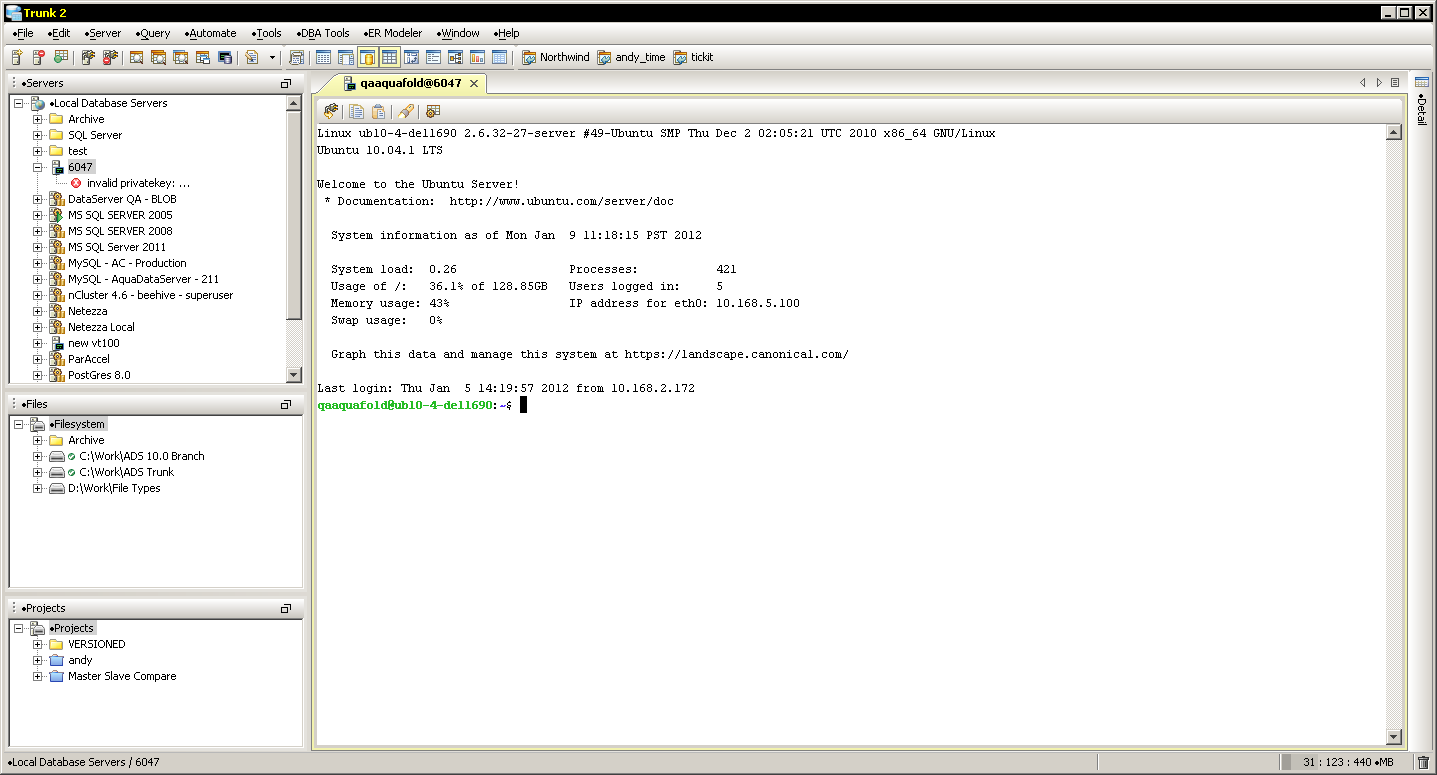Expand the Netezza Local node
This screenshot has width=1437, height=775.
(x=38, y=327)
